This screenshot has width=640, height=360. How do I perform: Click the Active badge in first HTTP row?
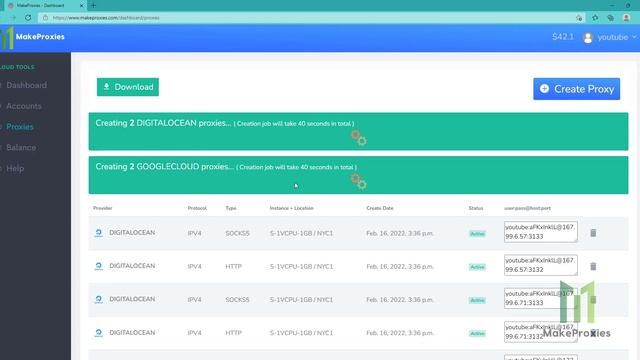(x=477, y=267)
